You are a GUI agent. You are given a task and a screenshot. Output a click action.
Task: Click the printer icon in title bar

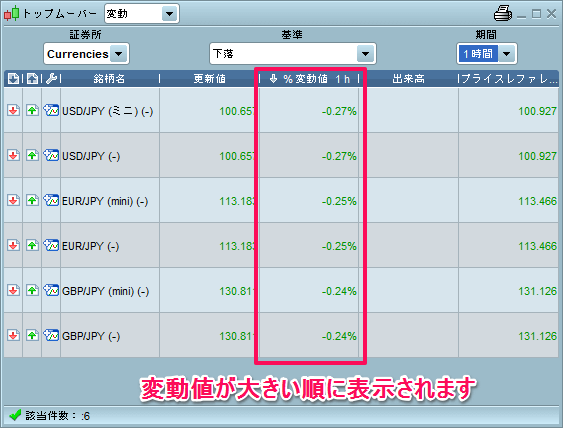[503, 13]
